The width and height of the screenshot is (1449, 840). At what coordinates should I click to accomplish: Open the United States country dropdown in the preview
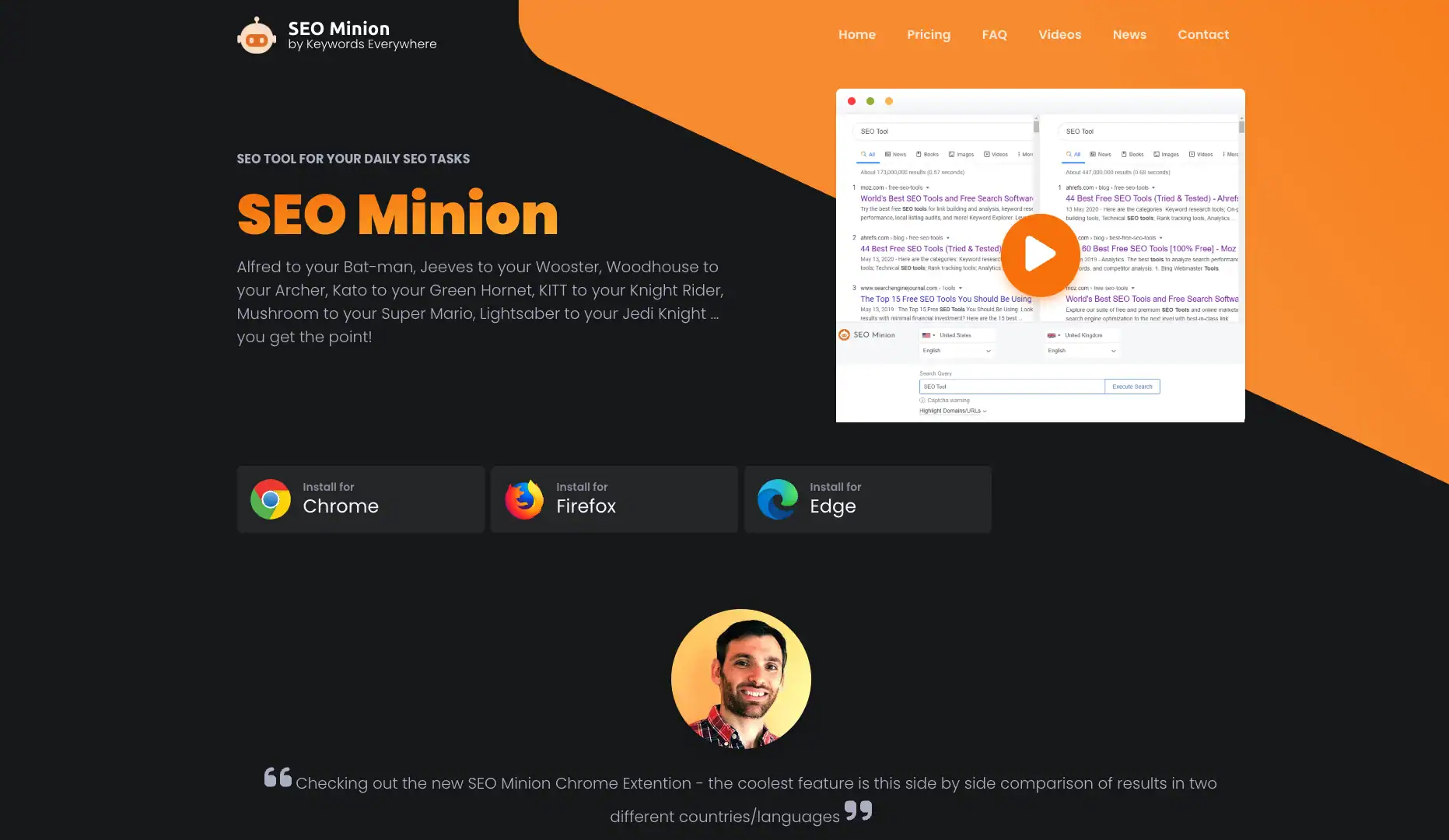point(955,335)
